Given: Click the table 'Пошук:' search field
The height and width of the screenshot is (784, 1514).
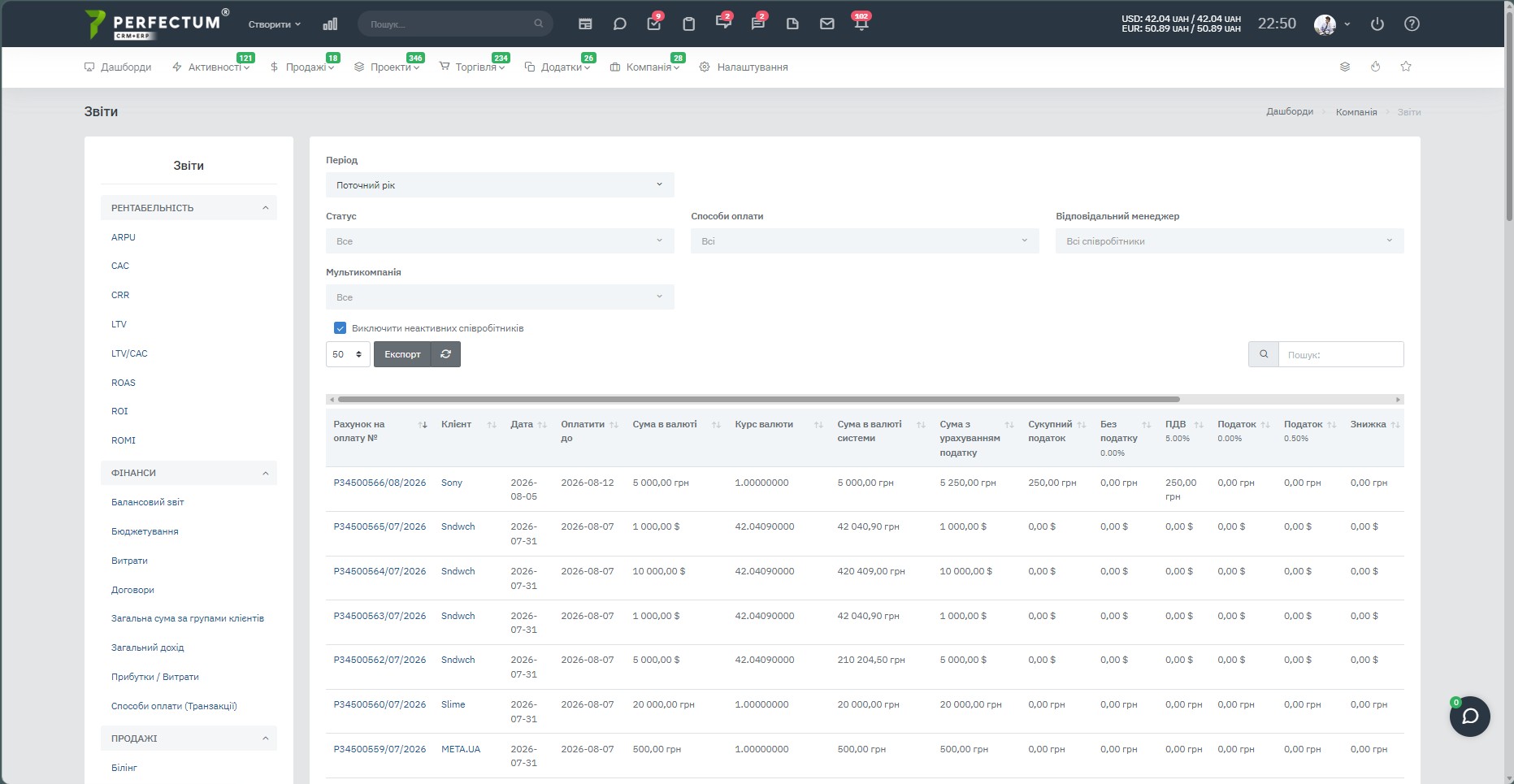Looking at the screenshot, I should click(1340, 354).
